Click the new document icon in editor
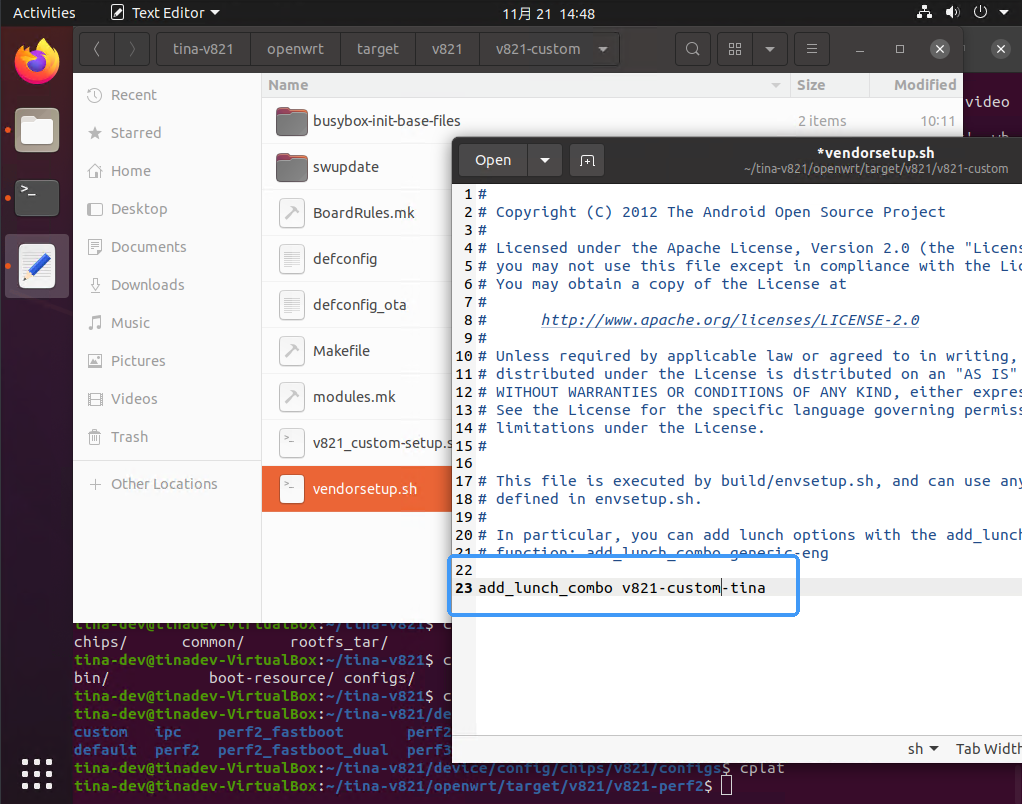 (587, 160)
